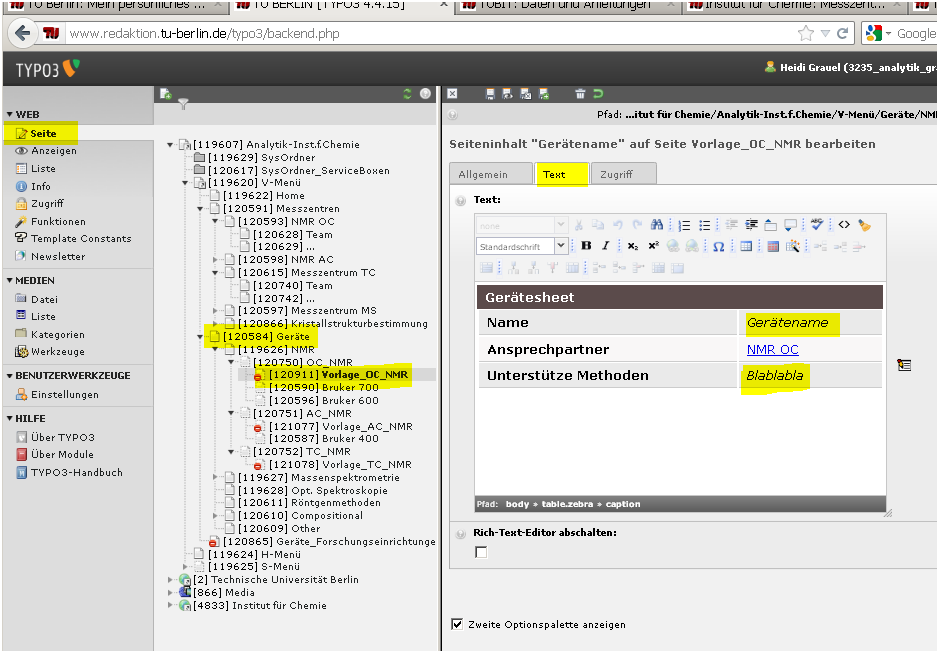The width and height of the screenshot is (939, 653).
Task: Open the Datei module under MEDIEN
Action: [44, 300]
